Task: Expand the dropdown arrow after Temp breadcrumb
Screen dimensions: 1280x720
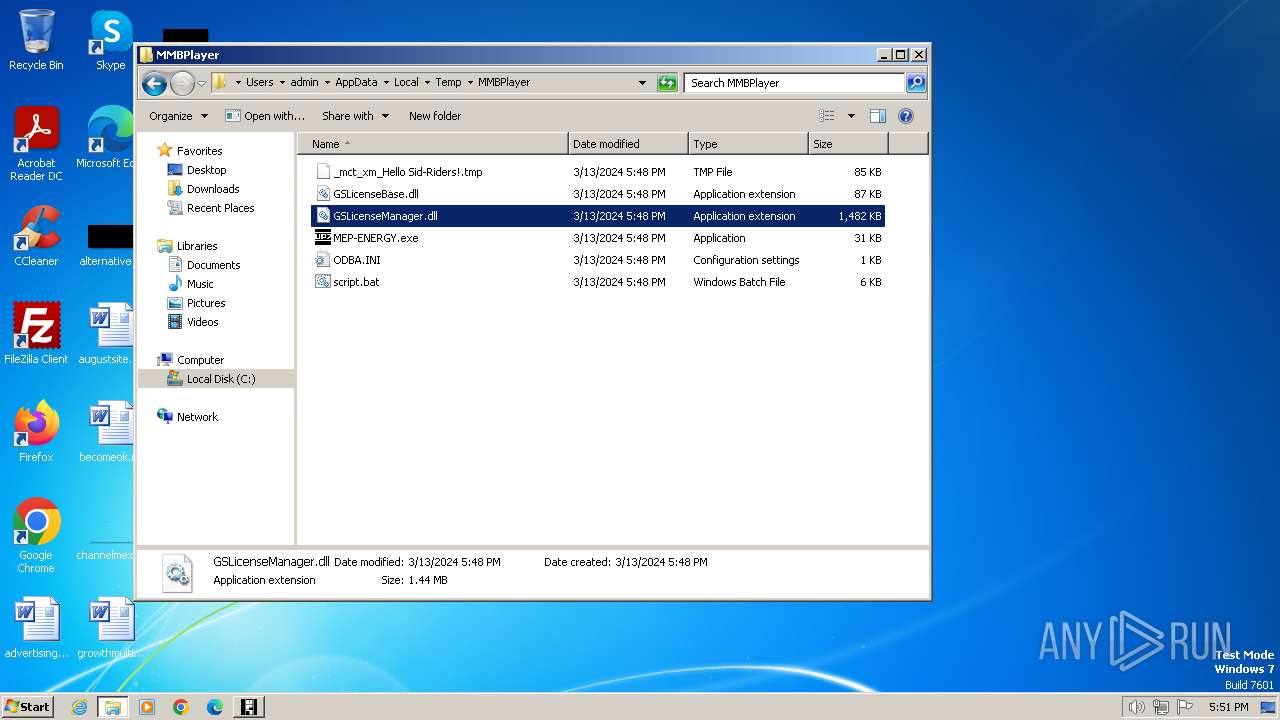Action: click(x=469, y=83)
